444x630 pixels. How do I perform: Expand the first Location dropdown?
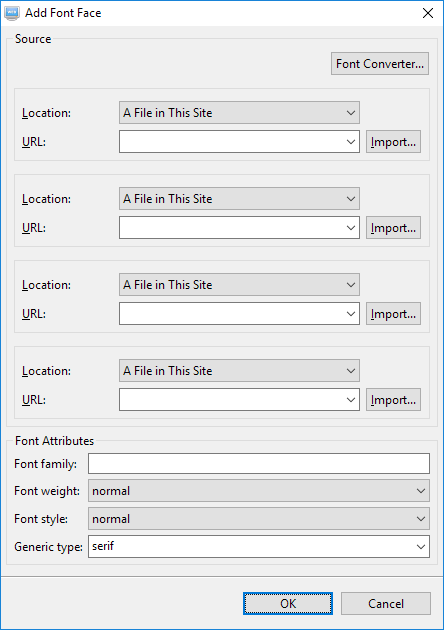pyautogui.click(x=239, y=112)
